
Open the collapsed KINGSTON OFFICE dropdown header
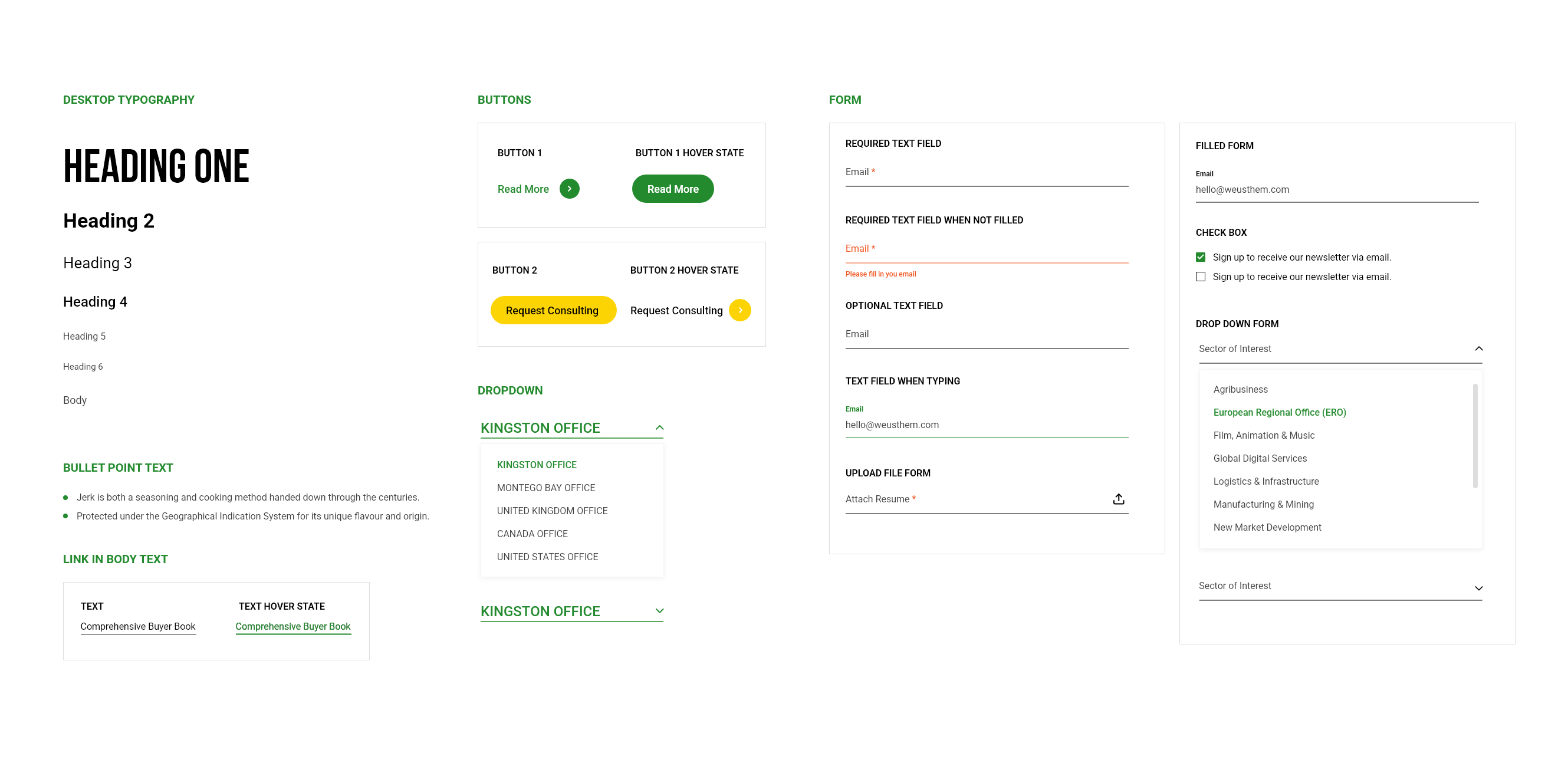571,611
